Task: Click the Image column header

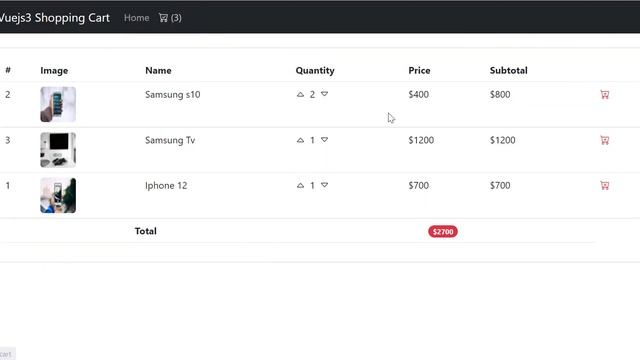Action: (x=54, y=71)
